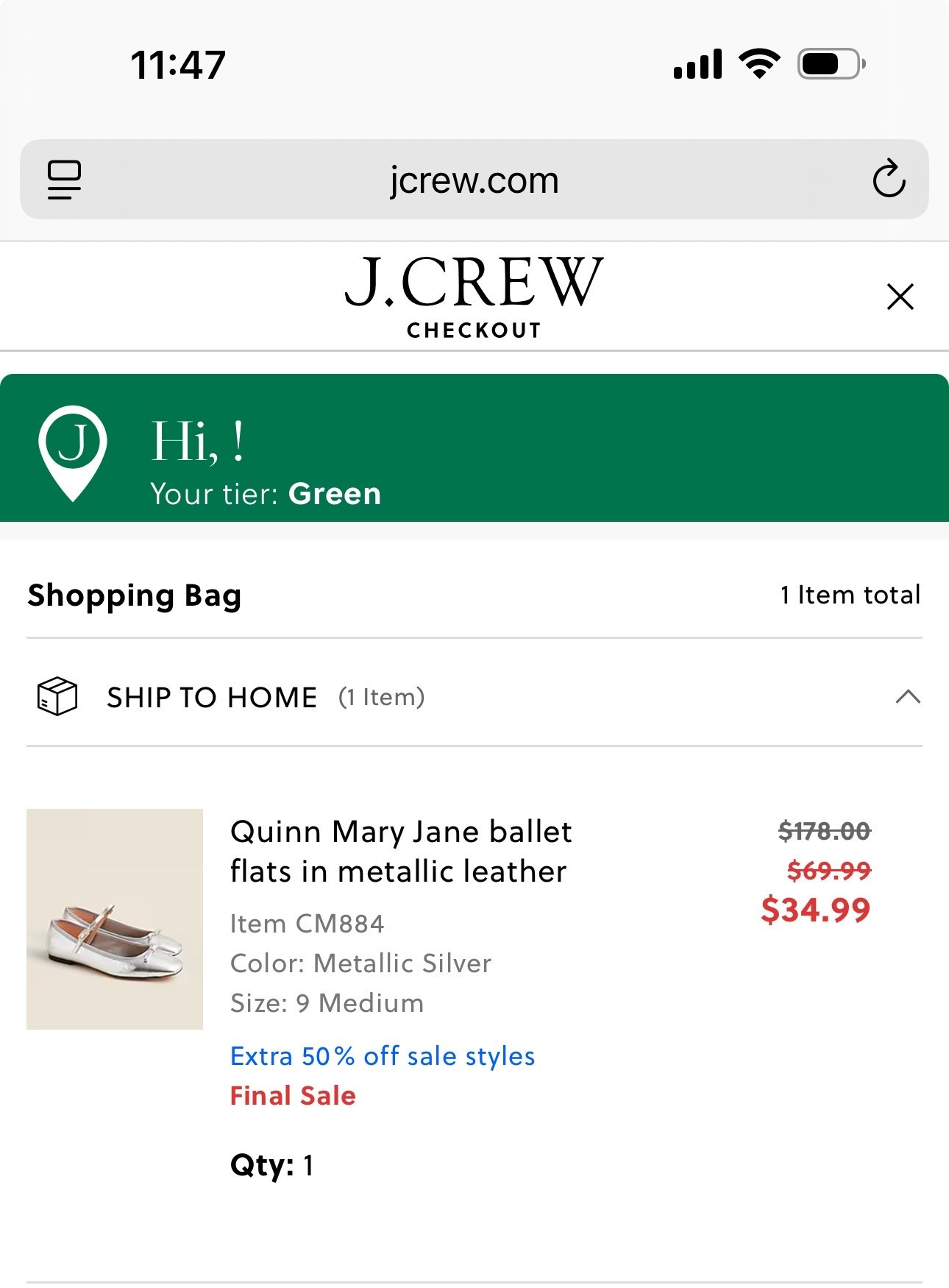This screenshot has height=1288, width=949.
Task: Tap the $34.99 sale price
Action: (x=815, y=910)
